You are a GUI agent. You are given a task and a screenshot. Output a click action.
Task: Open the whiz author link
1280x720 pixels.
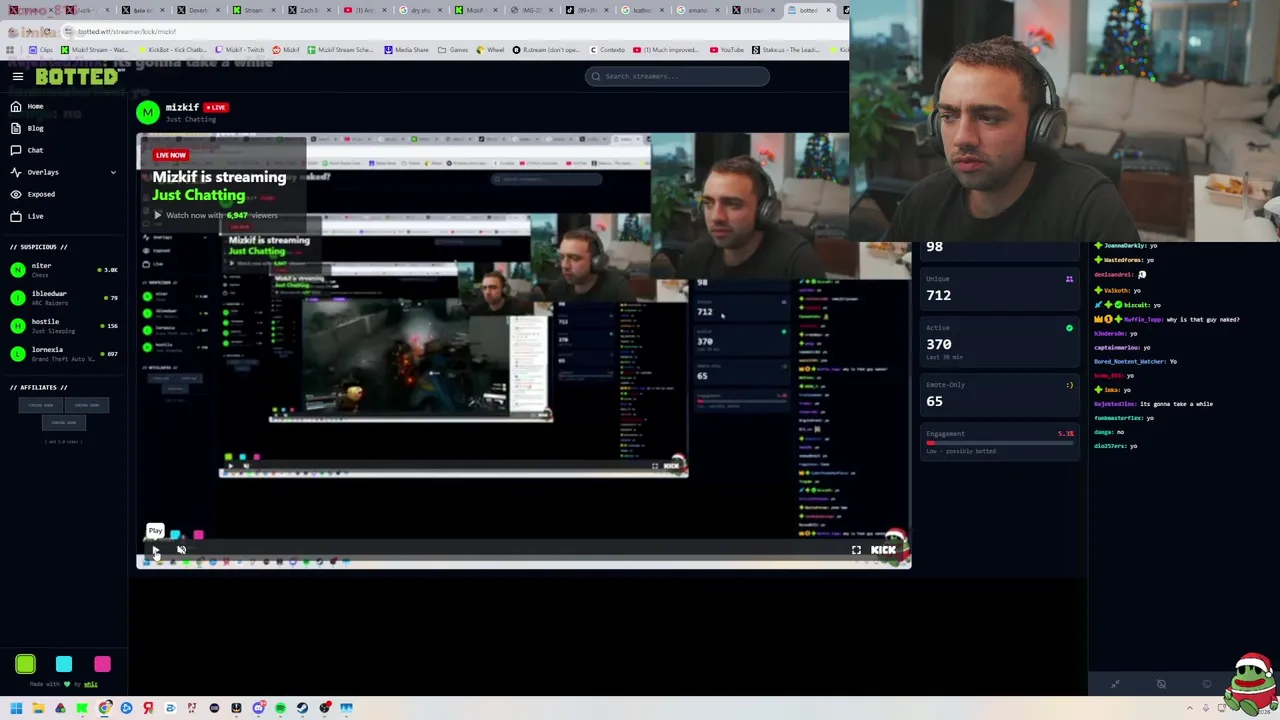point(91,684)
